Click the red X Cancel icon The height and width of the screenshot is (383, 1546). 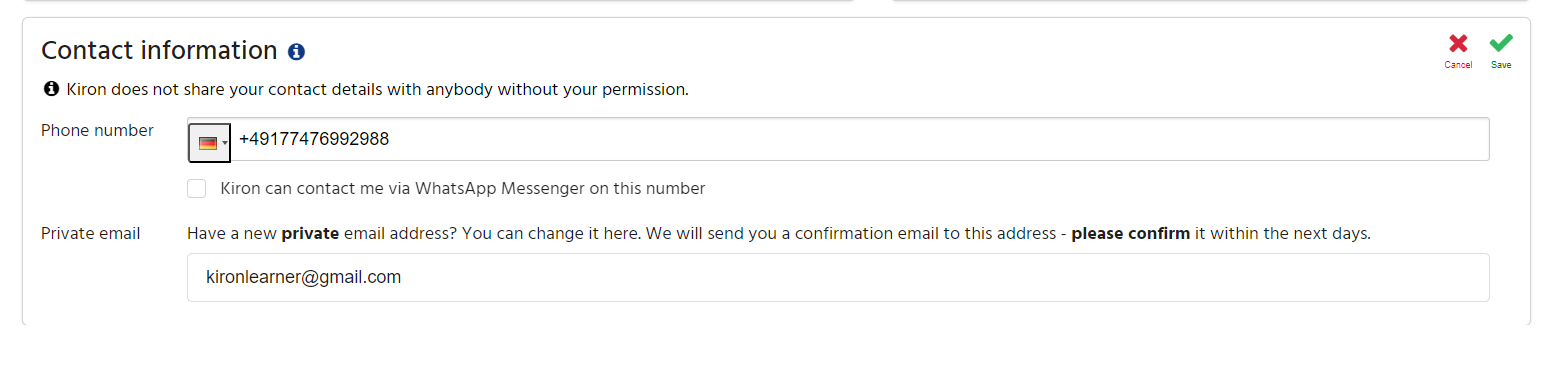pyautogui.click(x=1458, y=43)
